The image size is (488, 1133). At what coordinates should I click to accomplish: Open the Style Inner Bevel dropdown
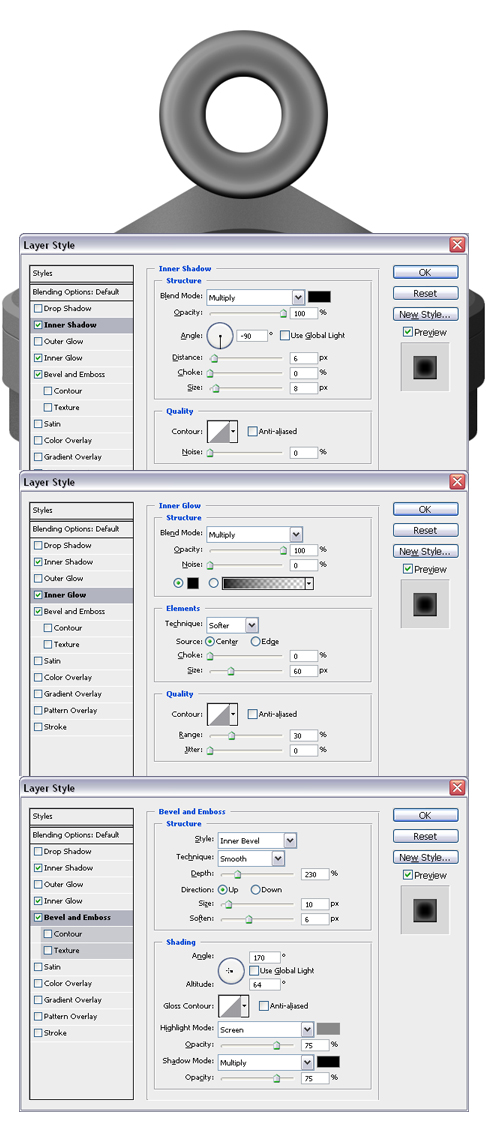coord(257,841)
